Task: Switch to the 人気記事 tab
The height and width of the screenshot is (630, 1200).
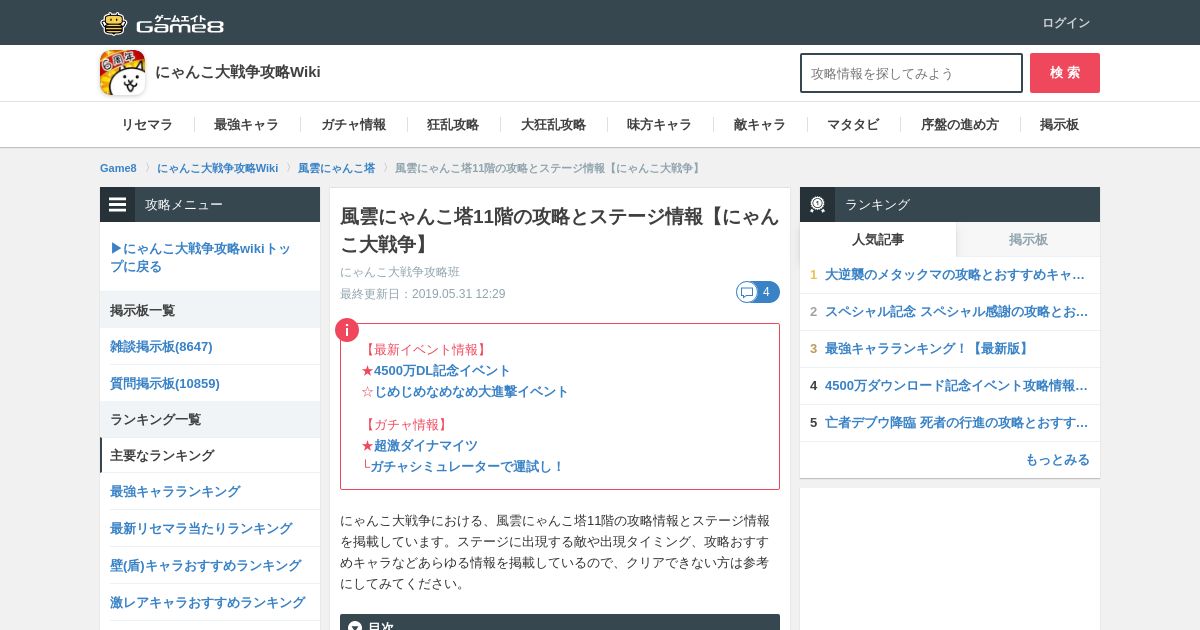Action: pyautogui.click(x=878, y=239)
